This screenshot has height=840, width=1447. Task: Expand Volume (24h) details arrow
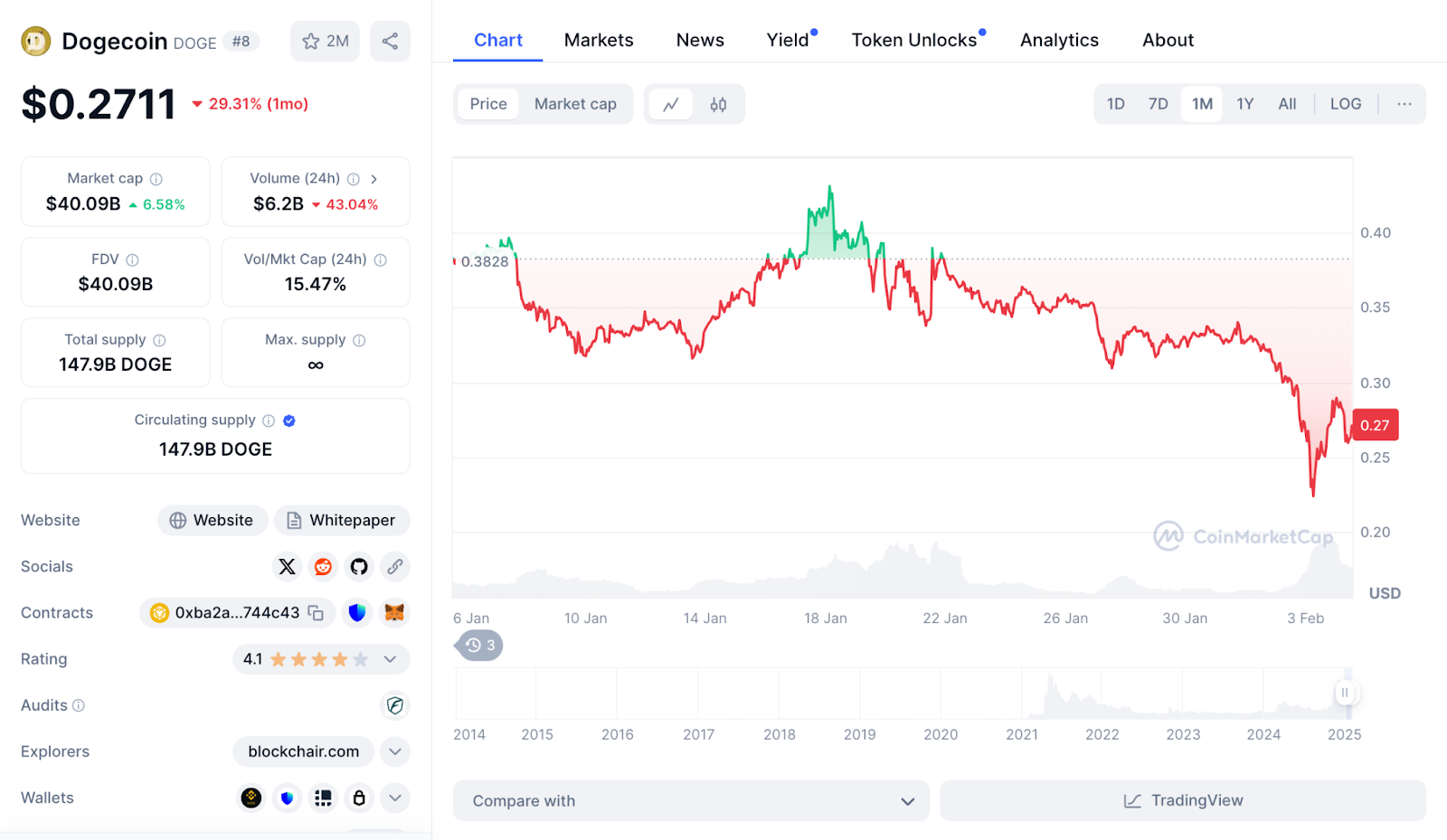click(x=374, y=179)
